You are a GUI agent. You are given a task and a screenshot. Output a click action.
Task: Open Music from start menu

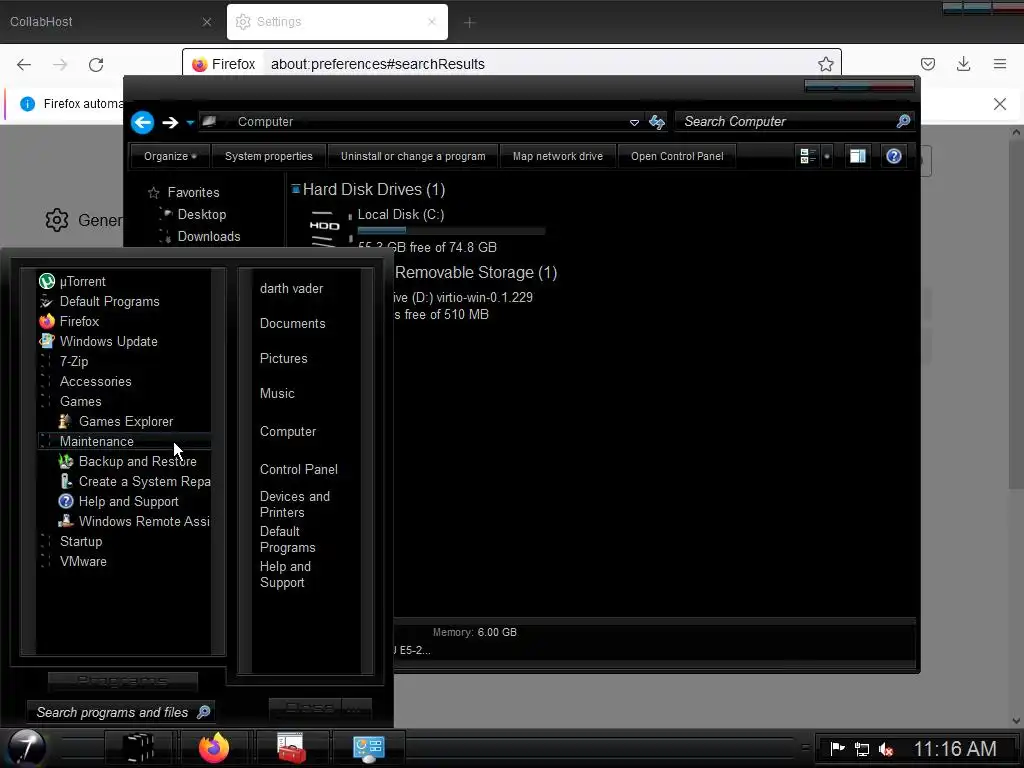(x=277, y=394)
